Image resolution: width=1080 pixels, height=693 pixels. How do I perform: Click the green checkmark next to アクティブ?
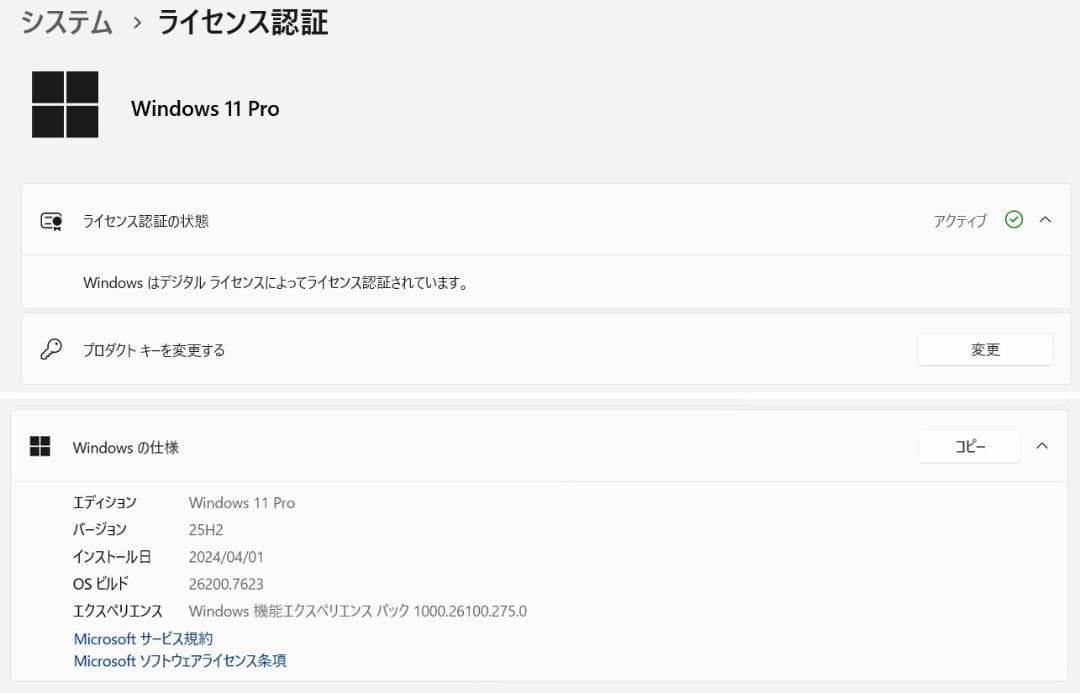(x=1014, y=220)
